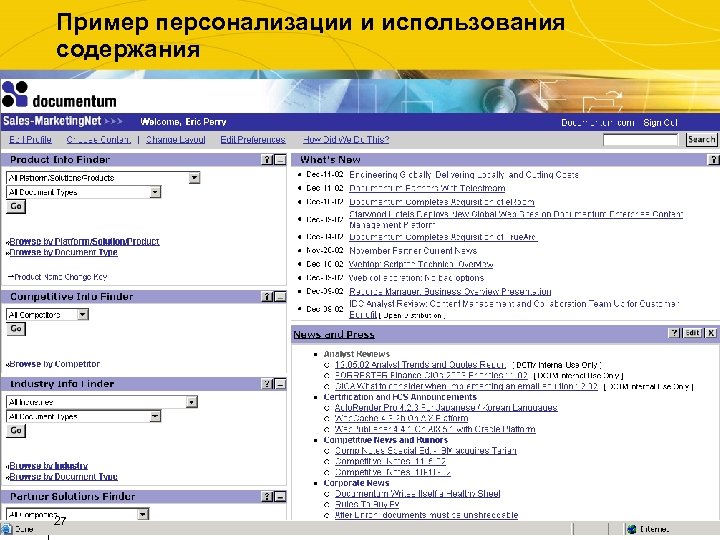This screenshot has height=540, width=720.
Task: Open Starwood Hotels Deploys New Global Web Sites link
Action: tap(516, 219)
